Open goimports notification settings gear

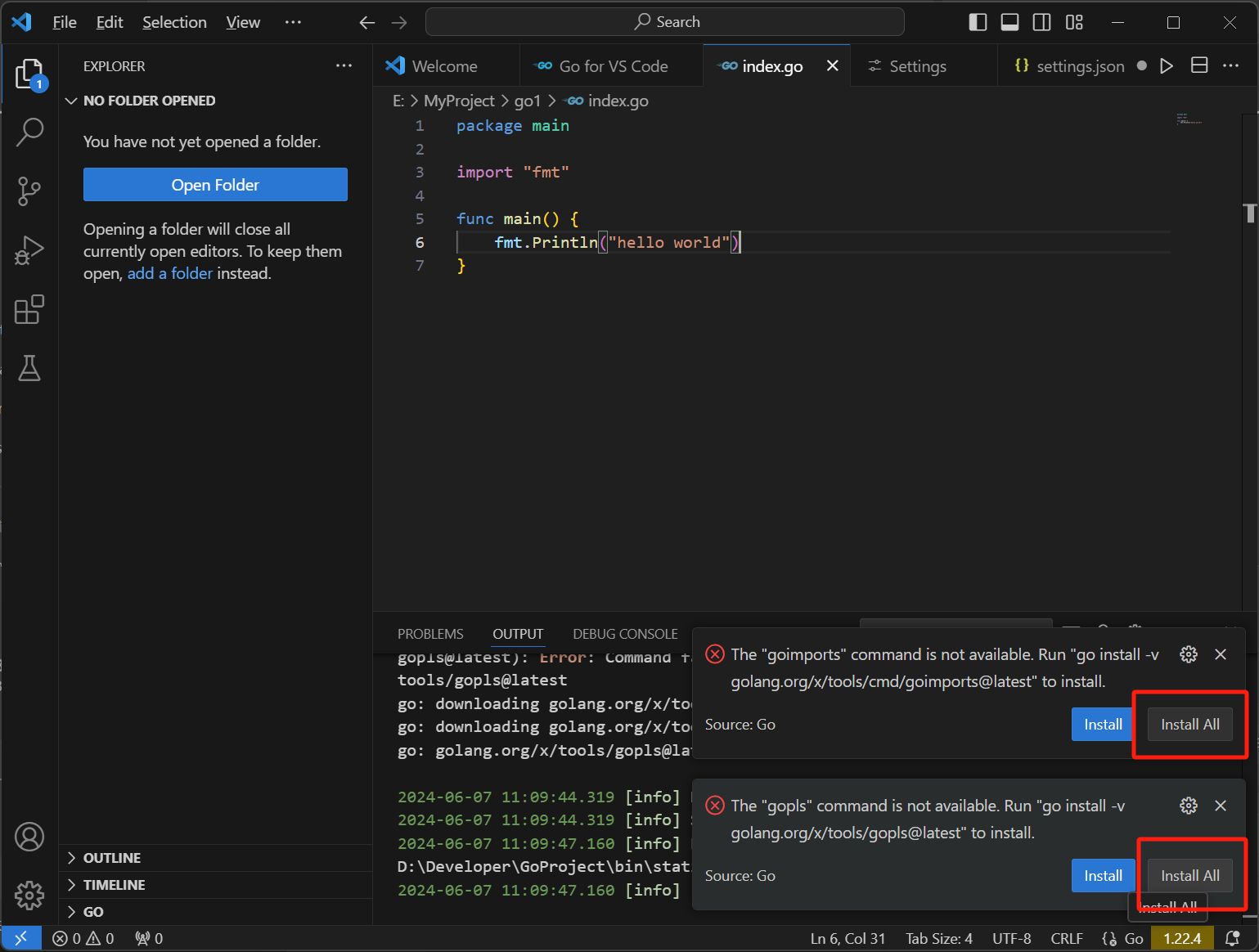(1189, 654)
